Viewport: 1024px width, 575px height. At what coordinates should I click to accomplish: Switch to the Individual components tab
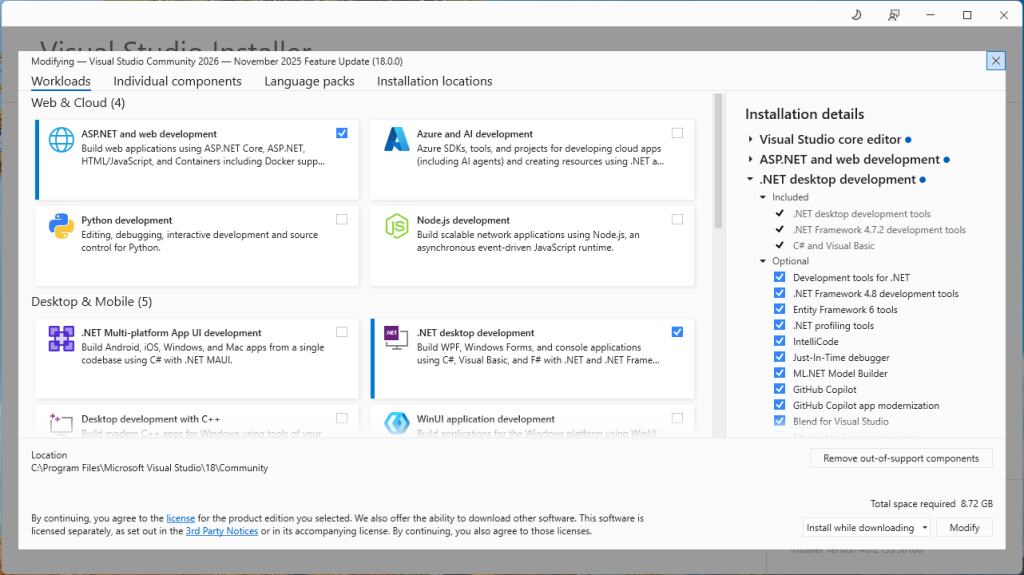177,81
